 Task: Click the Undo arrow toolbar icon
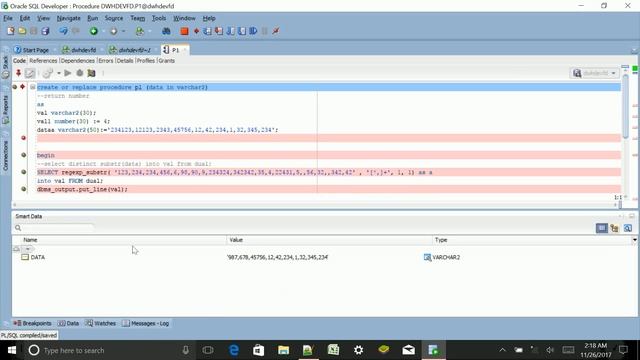63,31
